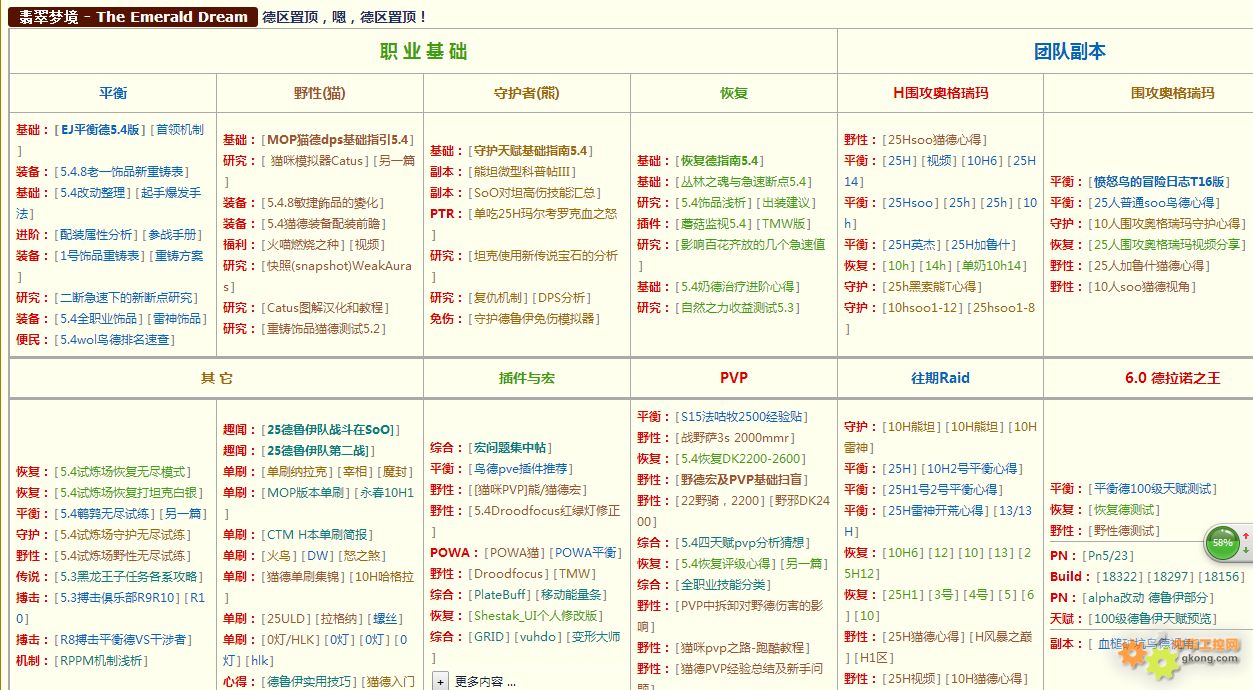Open the 25Hsoo猫德心得 link
1253x690 pixels.
coord(934,140)
